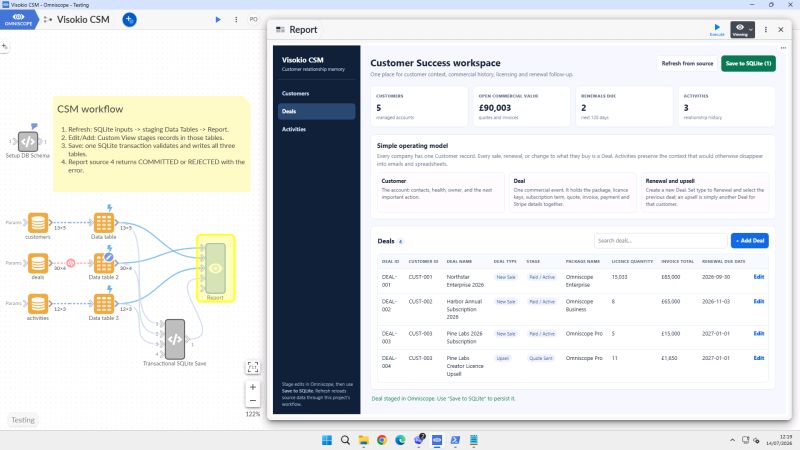Click the comment flag on Setup DB Schema
The width and height of the screenshot is (800, 450).
tap(34, 126)
